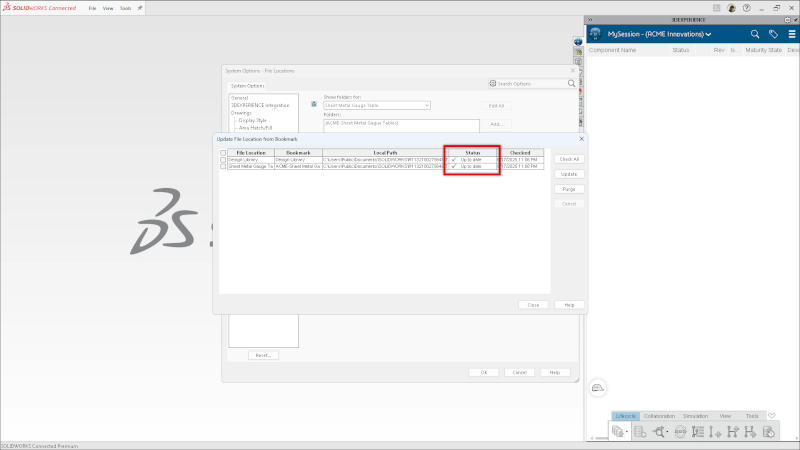800x450 pixels.
Task: Open the View menu in the menu bar
Action: [x=108, y=8]
